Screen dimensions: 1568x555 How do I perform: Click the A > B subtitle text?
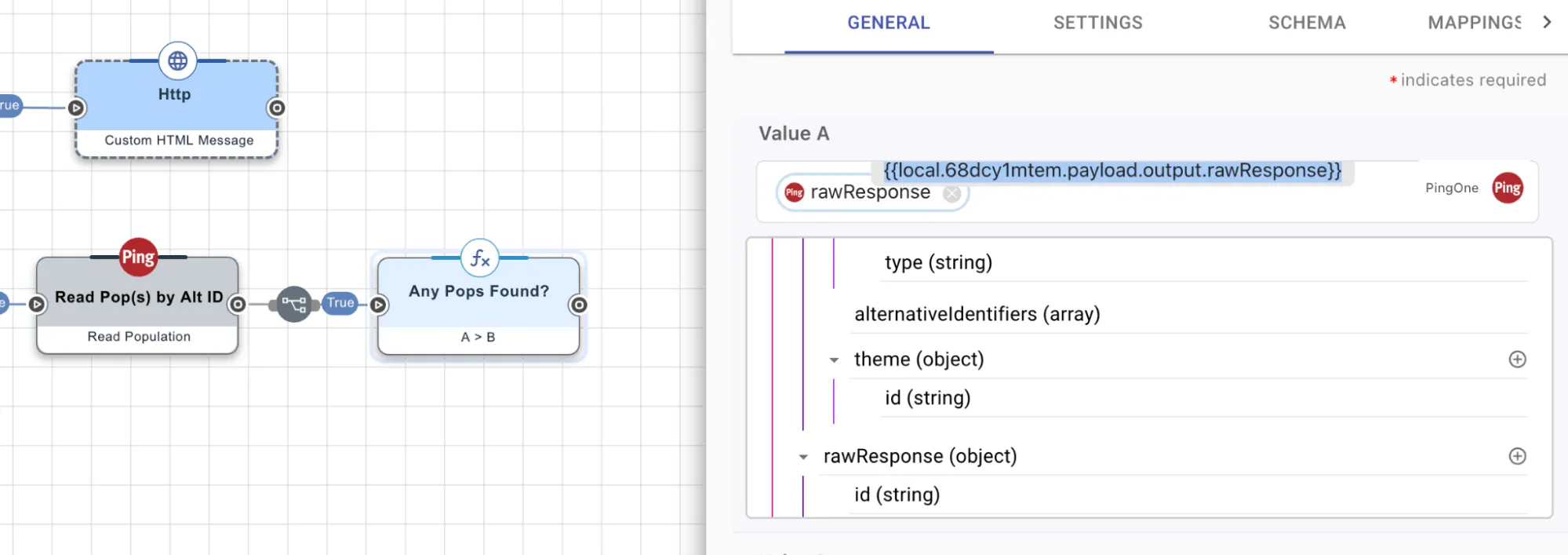click(x=478, y=338)
